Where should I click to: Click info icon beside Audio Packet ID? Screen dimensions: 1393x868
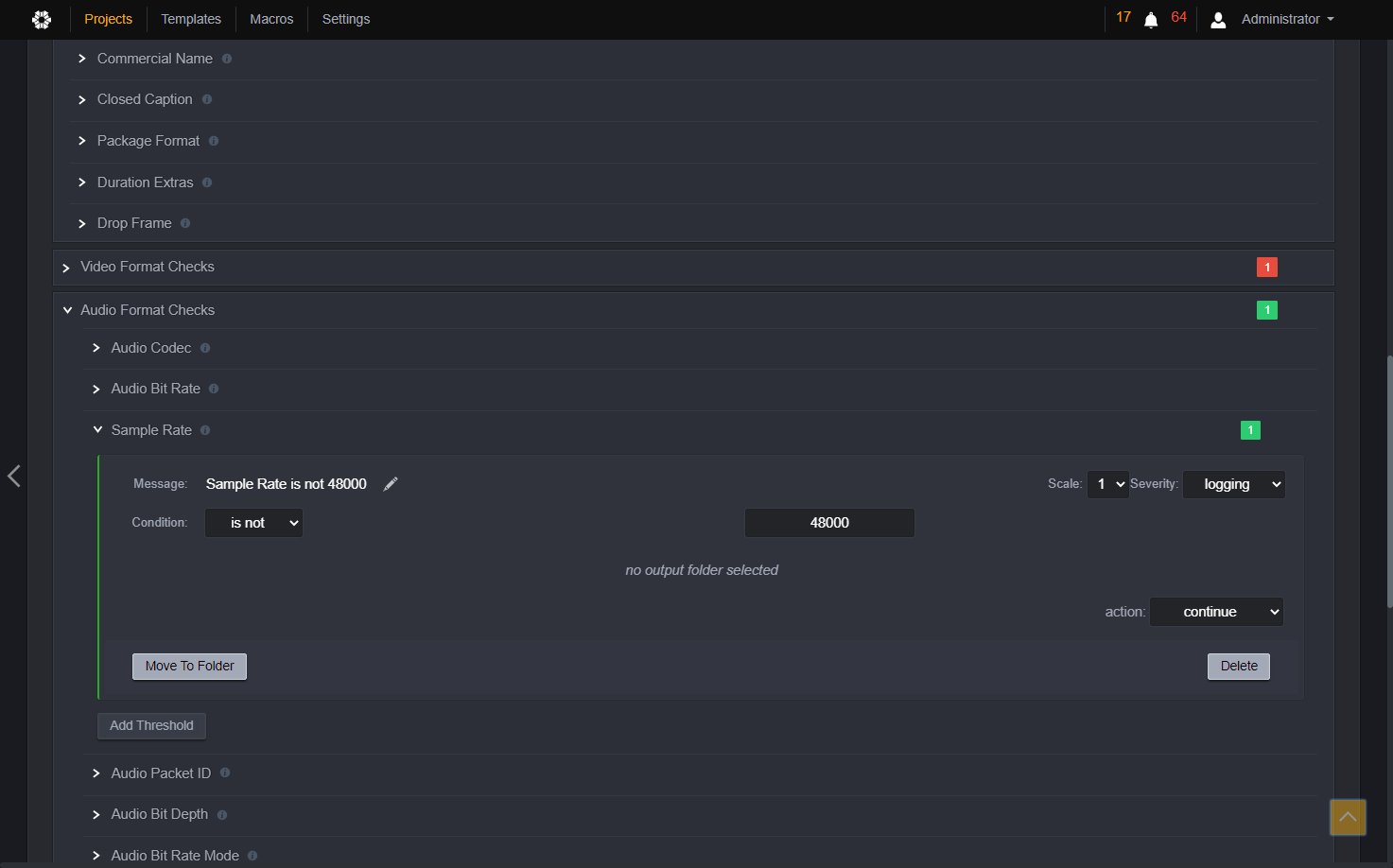click(225, 773)
